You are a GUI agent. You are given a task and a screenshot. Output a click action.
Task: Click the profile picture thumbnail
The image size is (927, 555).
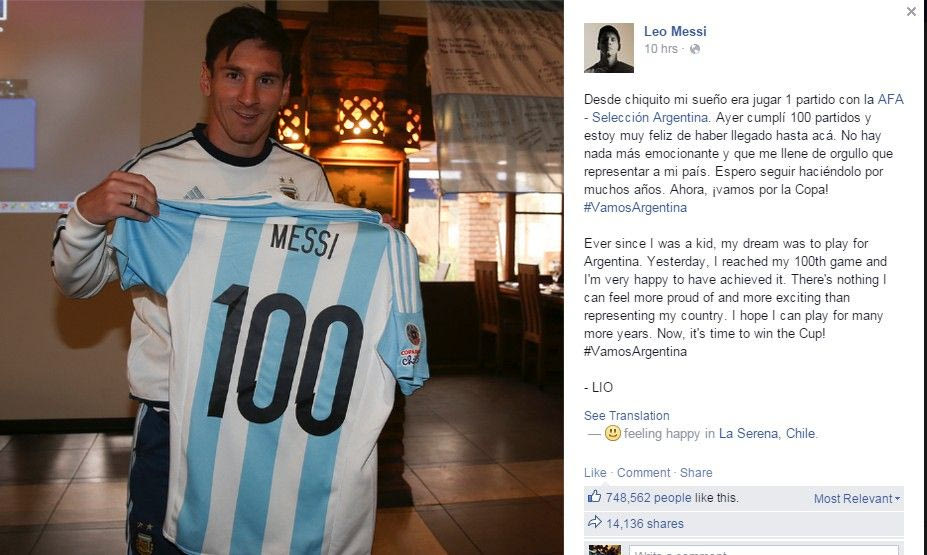point(608,48)
